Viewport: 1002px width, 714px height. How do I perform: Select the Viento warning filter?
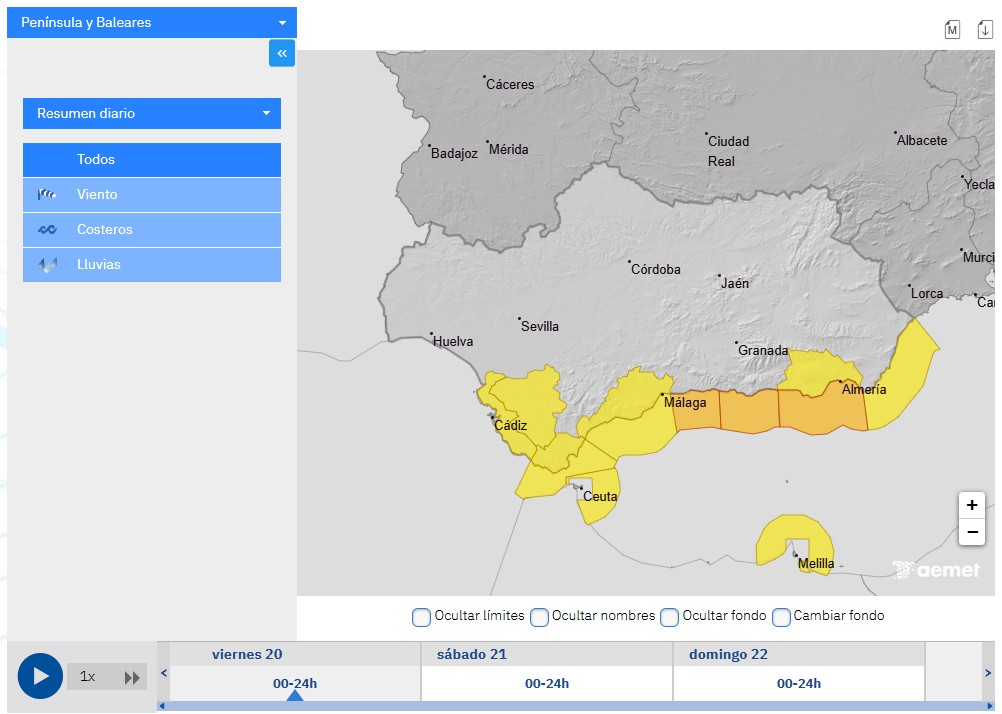152,195
